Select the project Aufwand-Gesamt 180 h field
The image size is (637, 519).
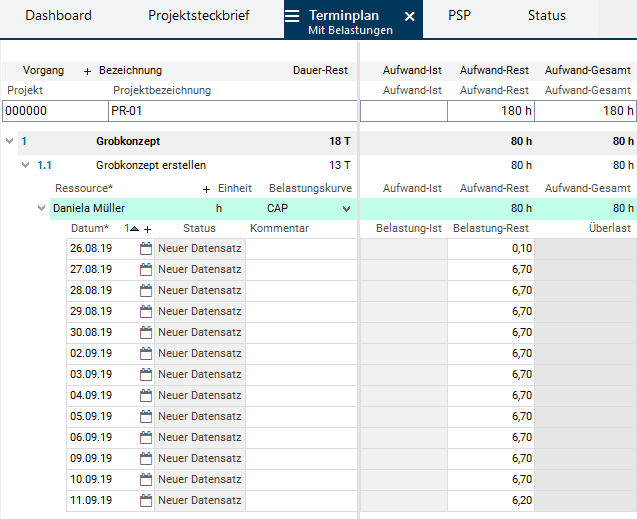586,111
